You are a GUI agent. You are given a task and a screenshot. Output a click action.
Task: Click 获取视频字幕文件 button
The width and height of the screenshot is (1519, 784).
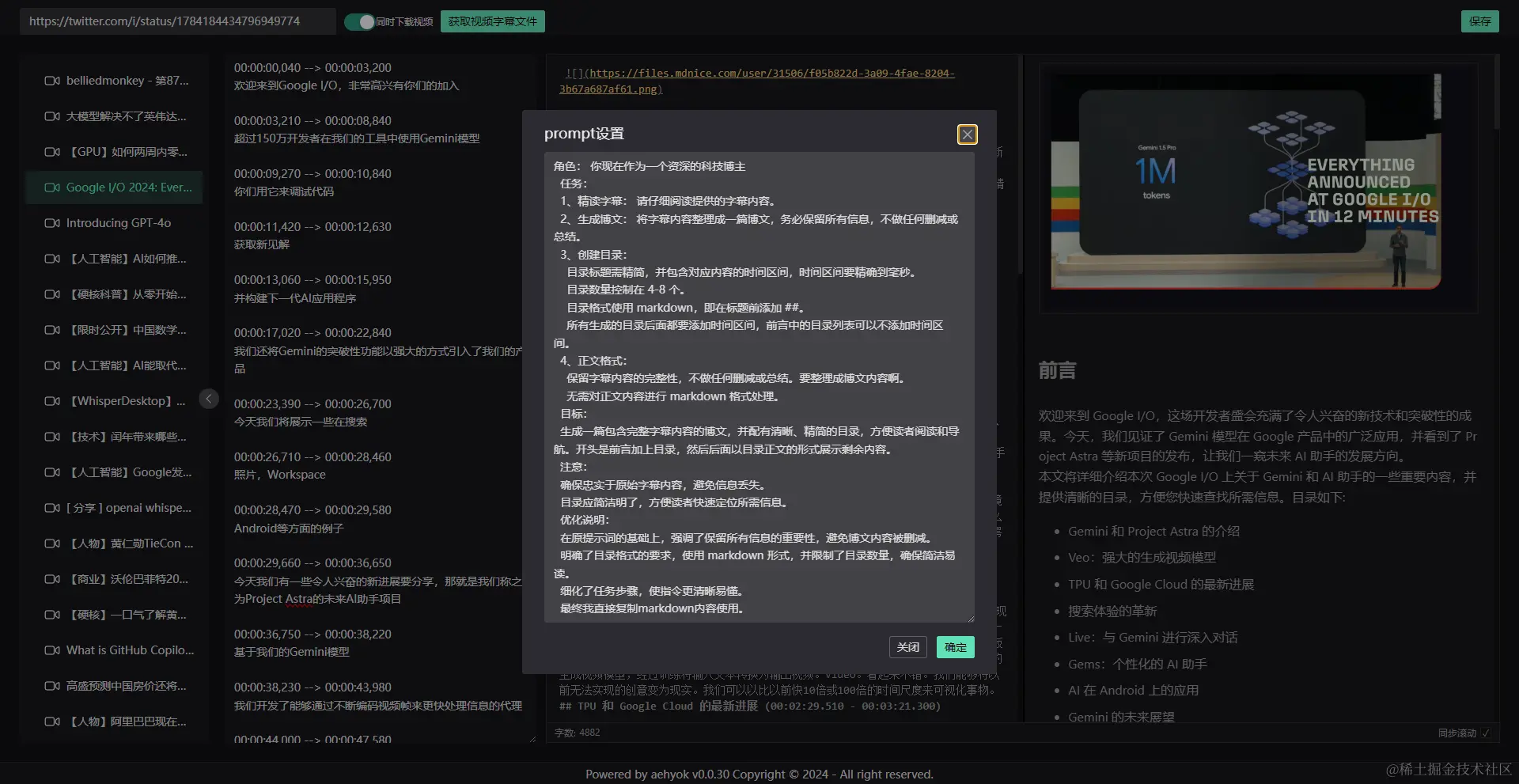coord(492,21)
